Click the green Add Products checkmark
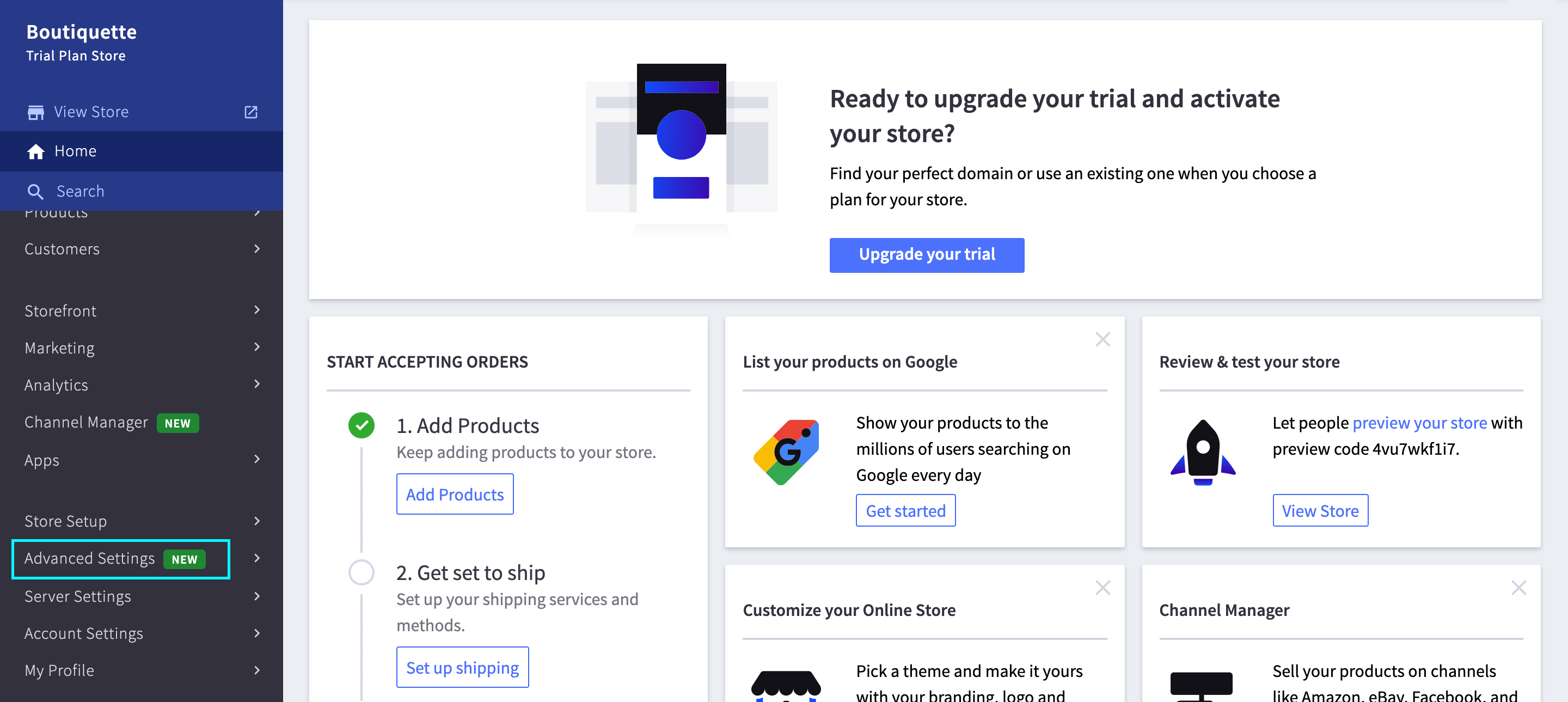Image resolution: width=1568 pixels, height=702 pixels. (x=362, y=425)
